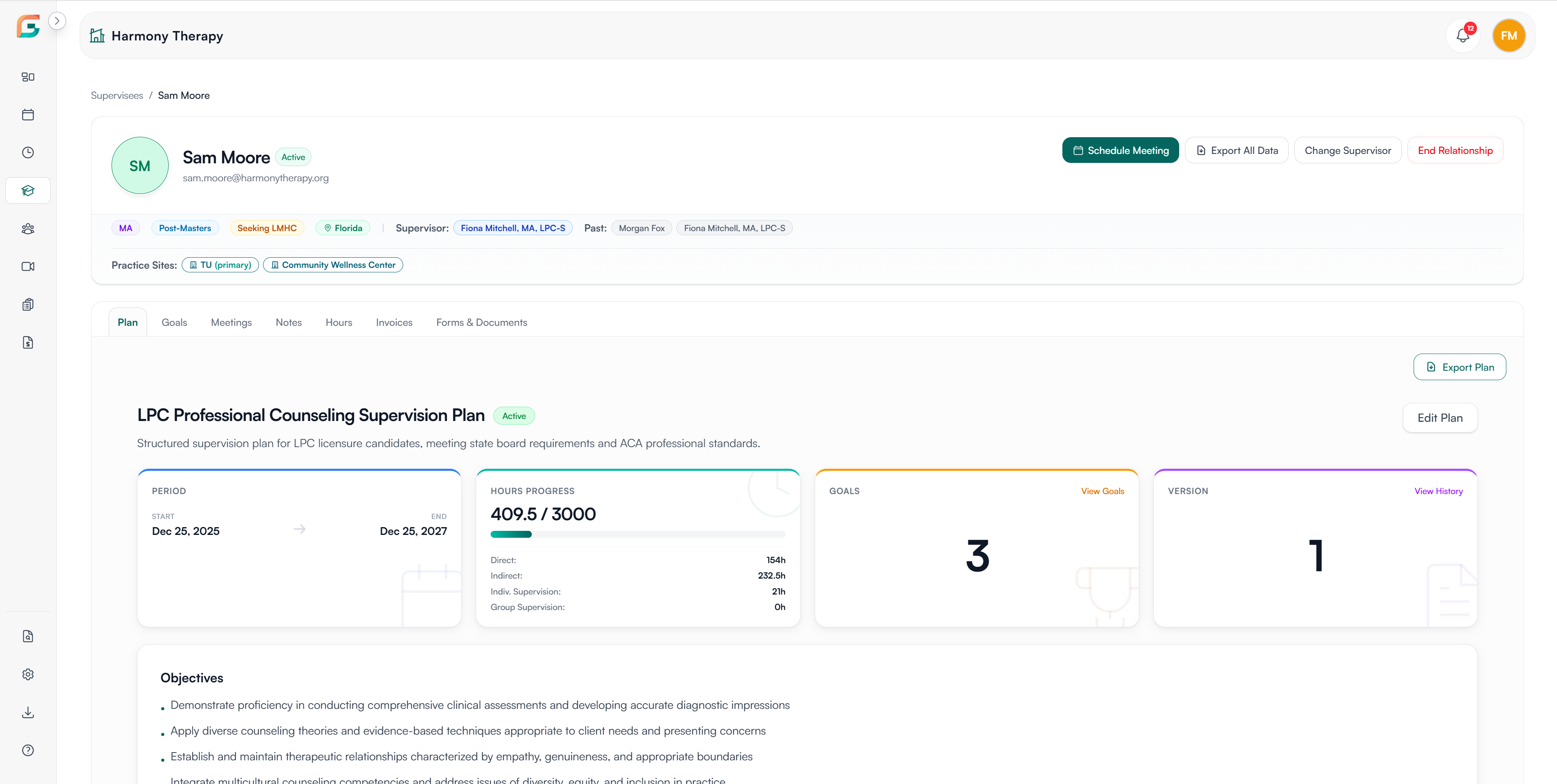Viewport: 1557px width, 784px height.
Task: Expand the sidebar with the chevron arrow
Action: 57,20
